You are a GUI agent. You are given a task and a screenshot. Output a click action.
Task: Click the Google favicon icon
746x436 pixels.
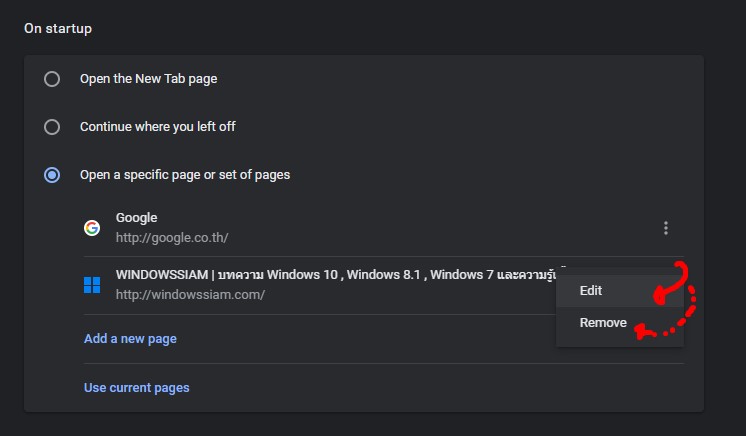(92, 228)
